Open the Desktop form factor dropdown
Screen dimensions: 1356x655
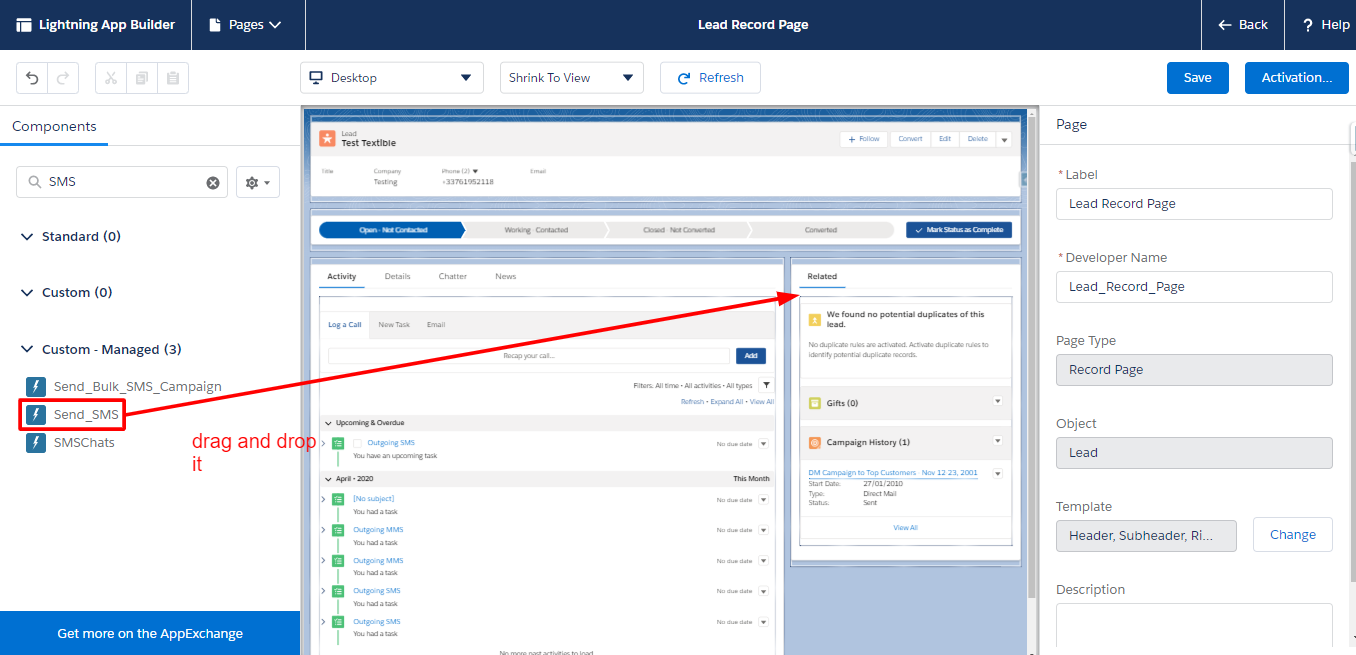click(x=392, y=78)
